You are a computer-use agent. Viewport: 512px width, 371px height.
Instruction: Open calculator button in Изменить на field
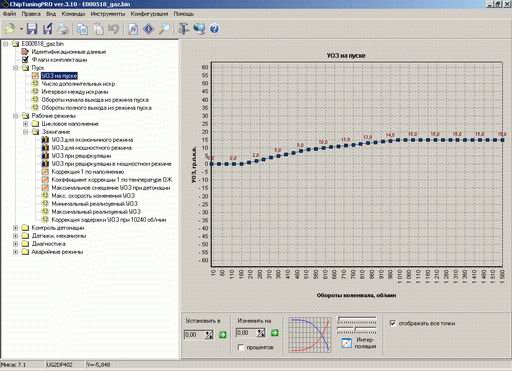tap(261, 333)
